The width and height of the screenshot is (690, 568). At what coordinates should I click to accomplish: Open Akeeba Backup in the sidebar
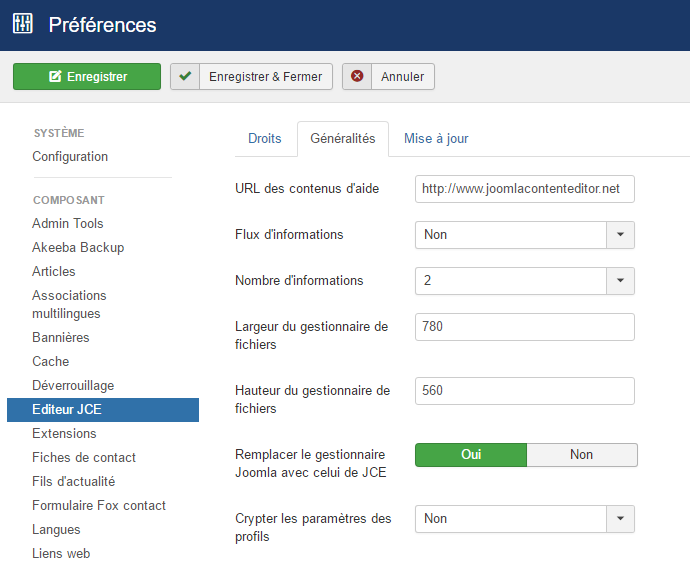[x=78, y=247]
